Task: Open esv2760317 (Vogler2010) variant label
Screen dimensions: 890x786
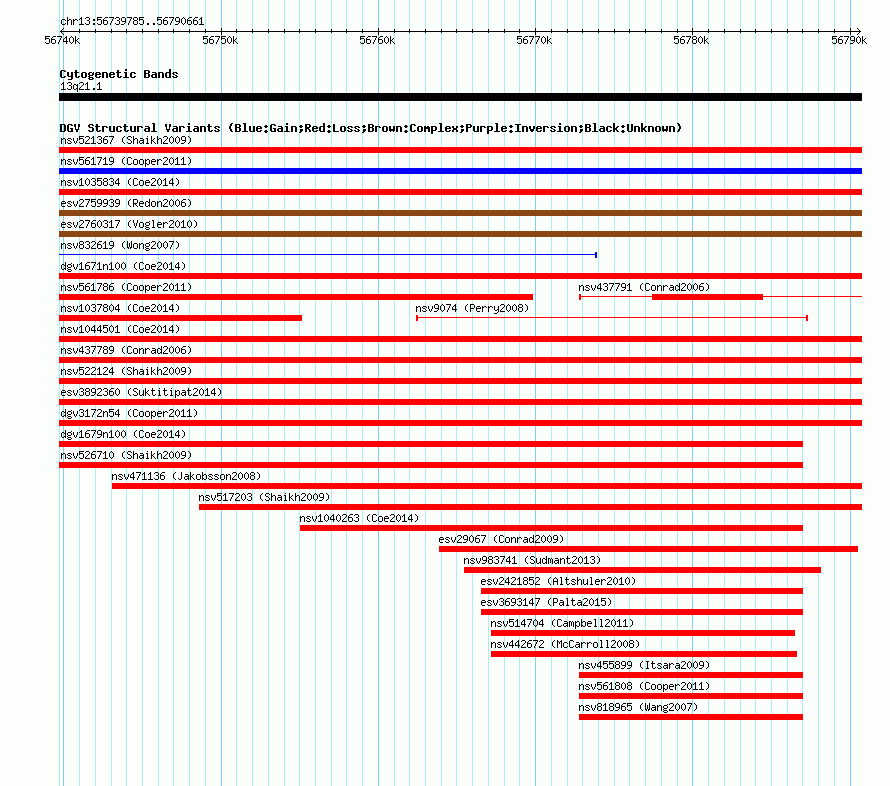Action: [x=129, y=224]
